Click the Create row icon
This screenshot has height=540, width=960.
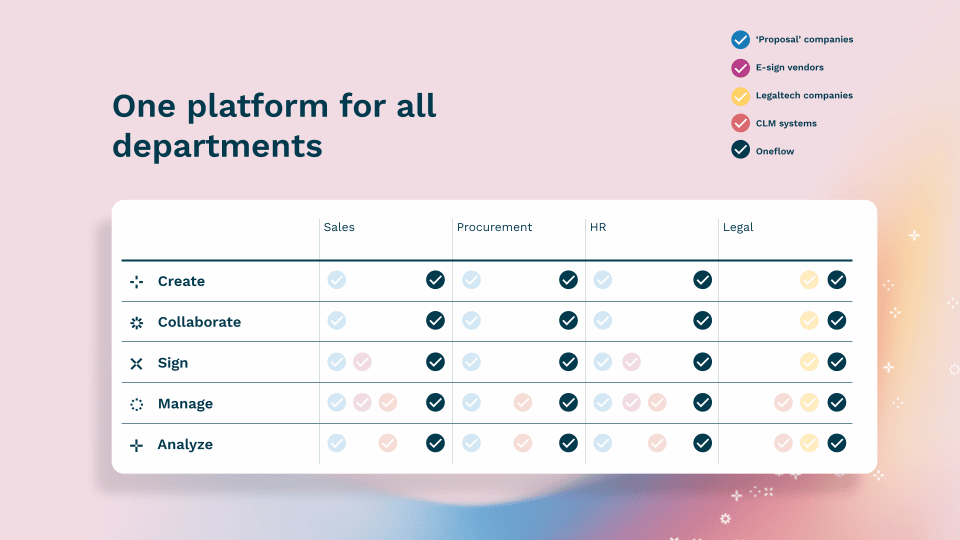[x=137, y=282]
